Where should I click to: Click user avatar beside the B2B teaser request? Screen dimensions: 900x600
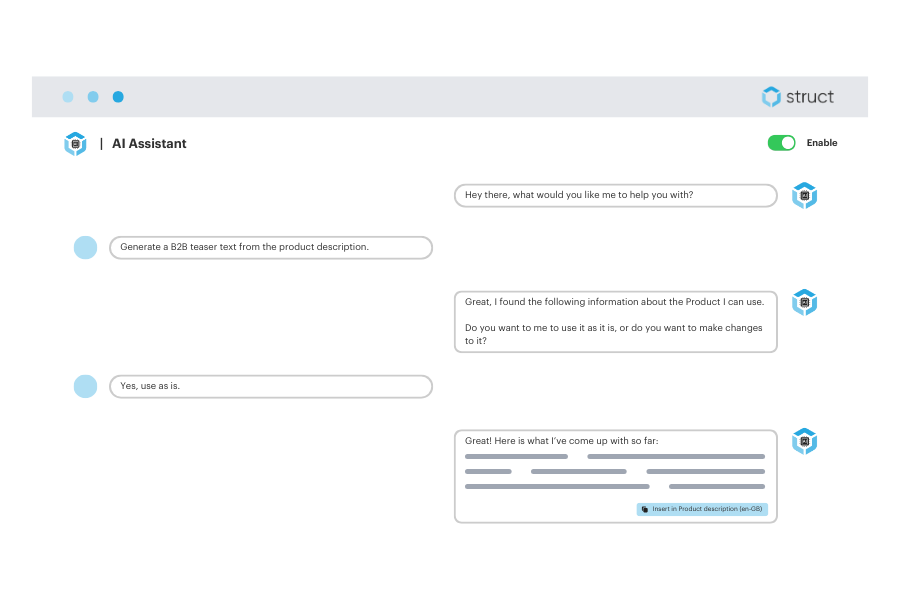86,247
